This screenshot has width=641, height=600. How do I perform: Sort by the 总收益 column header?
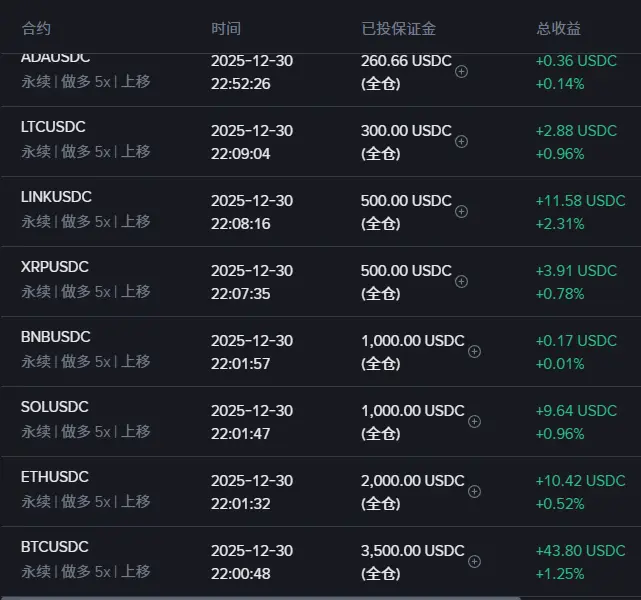click(558, 28)
